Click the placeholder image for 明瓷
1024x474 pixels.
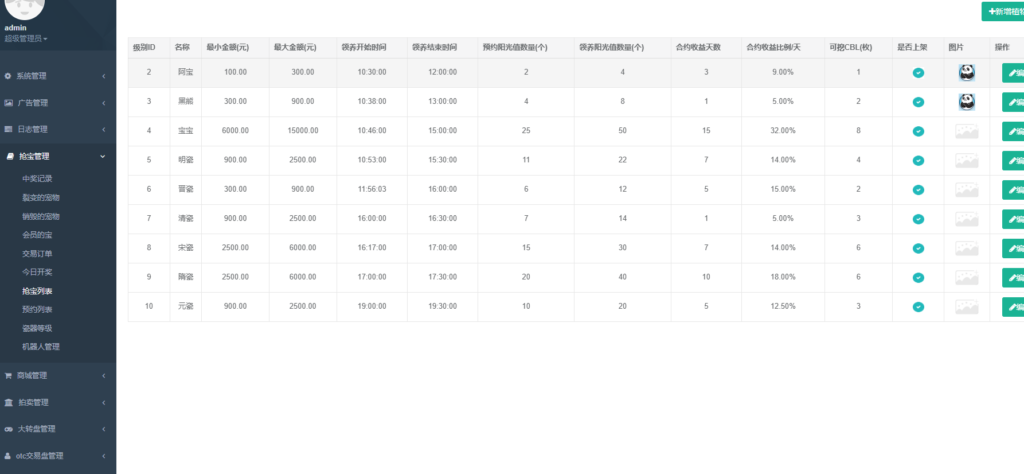click(x=966, y=160)
